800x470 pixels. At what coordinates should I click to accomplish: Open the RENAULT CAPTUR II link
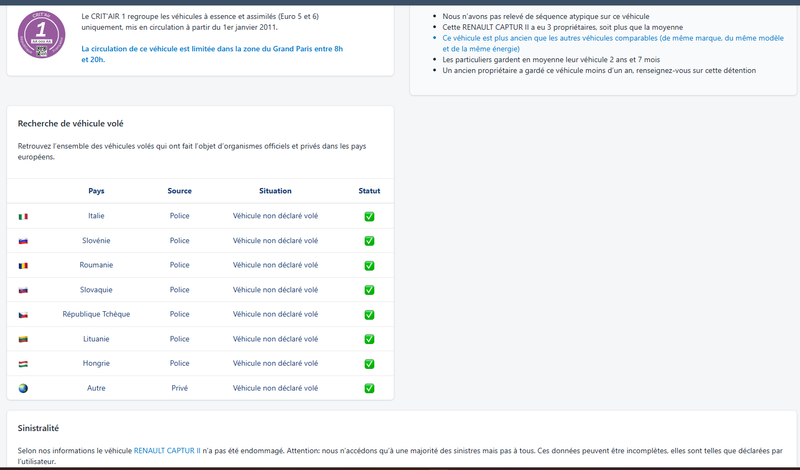(167, 451)
